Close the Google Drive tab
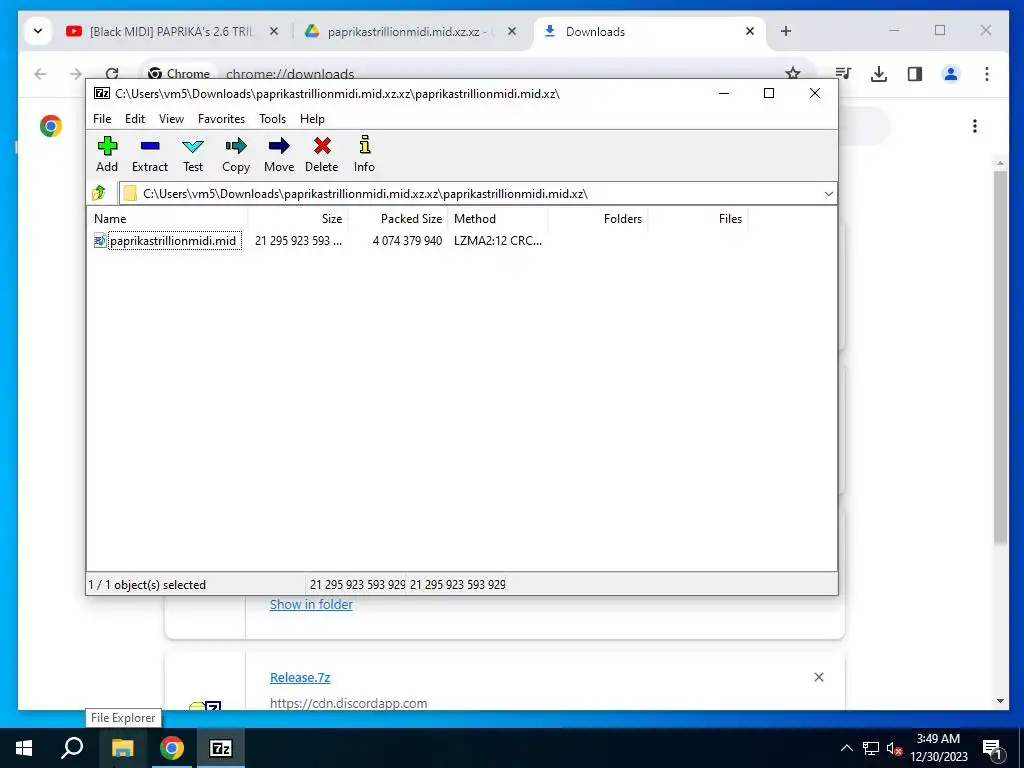 coord(512,31)
